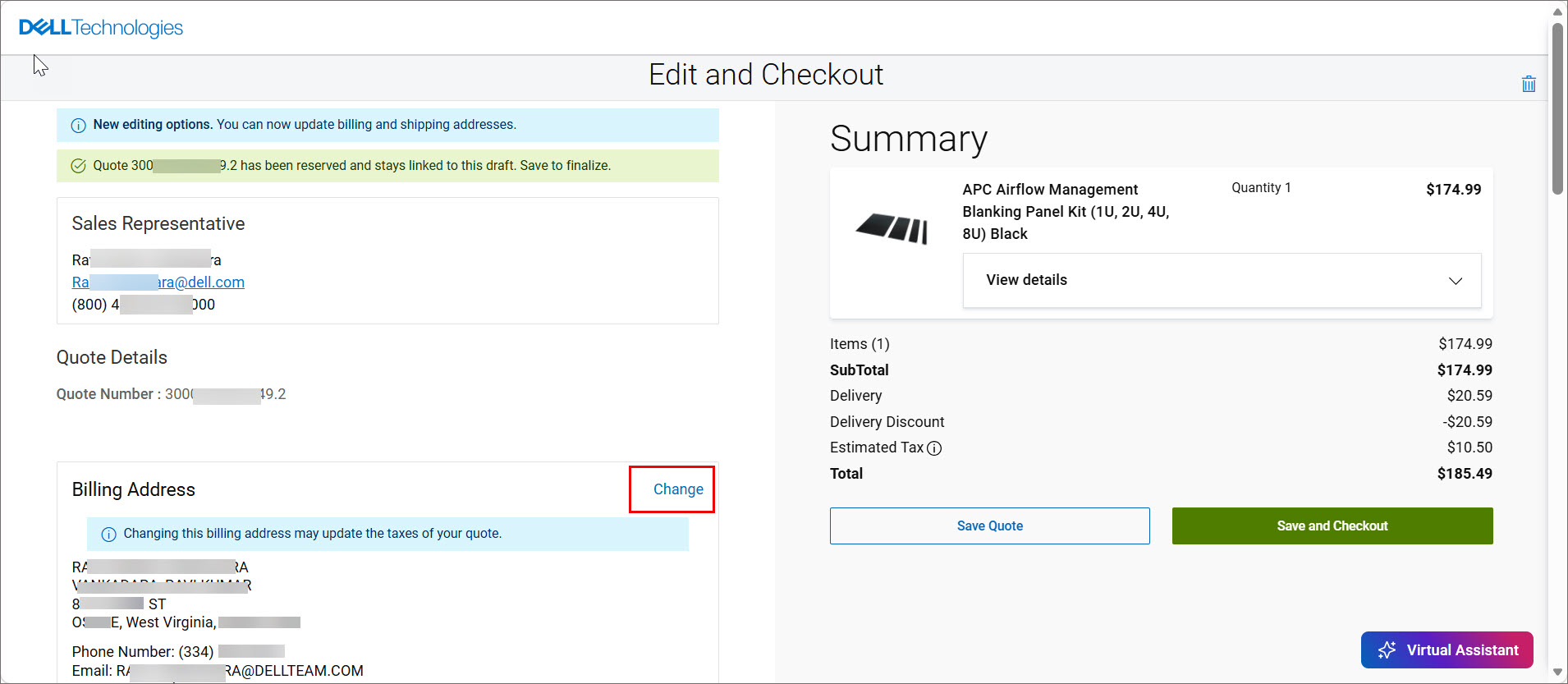Image resolution: width=1568 pixels, height=684 pixels.
Task: Click the page vertical scrollbar thumb
Action: coord(1557,108)
